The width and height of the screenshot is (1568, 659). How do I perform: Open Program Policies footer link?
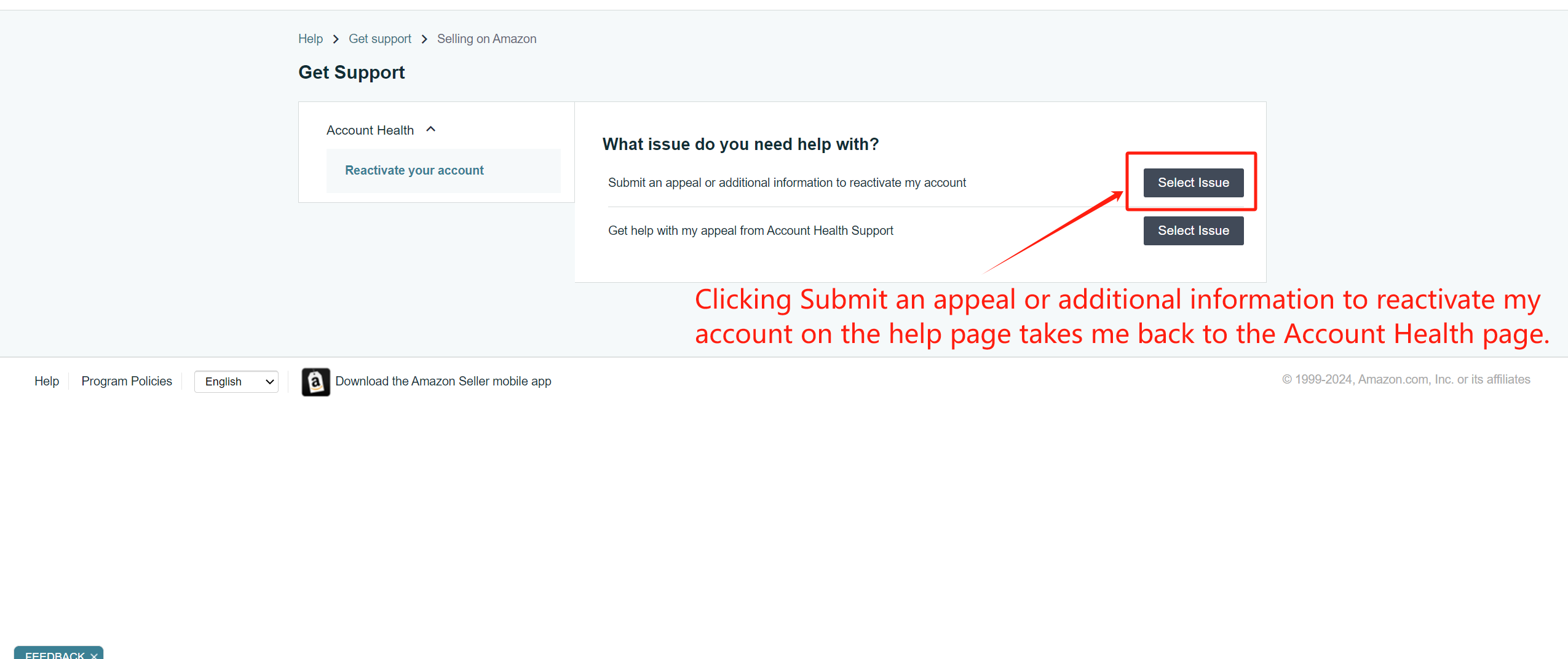coord(127,381)
